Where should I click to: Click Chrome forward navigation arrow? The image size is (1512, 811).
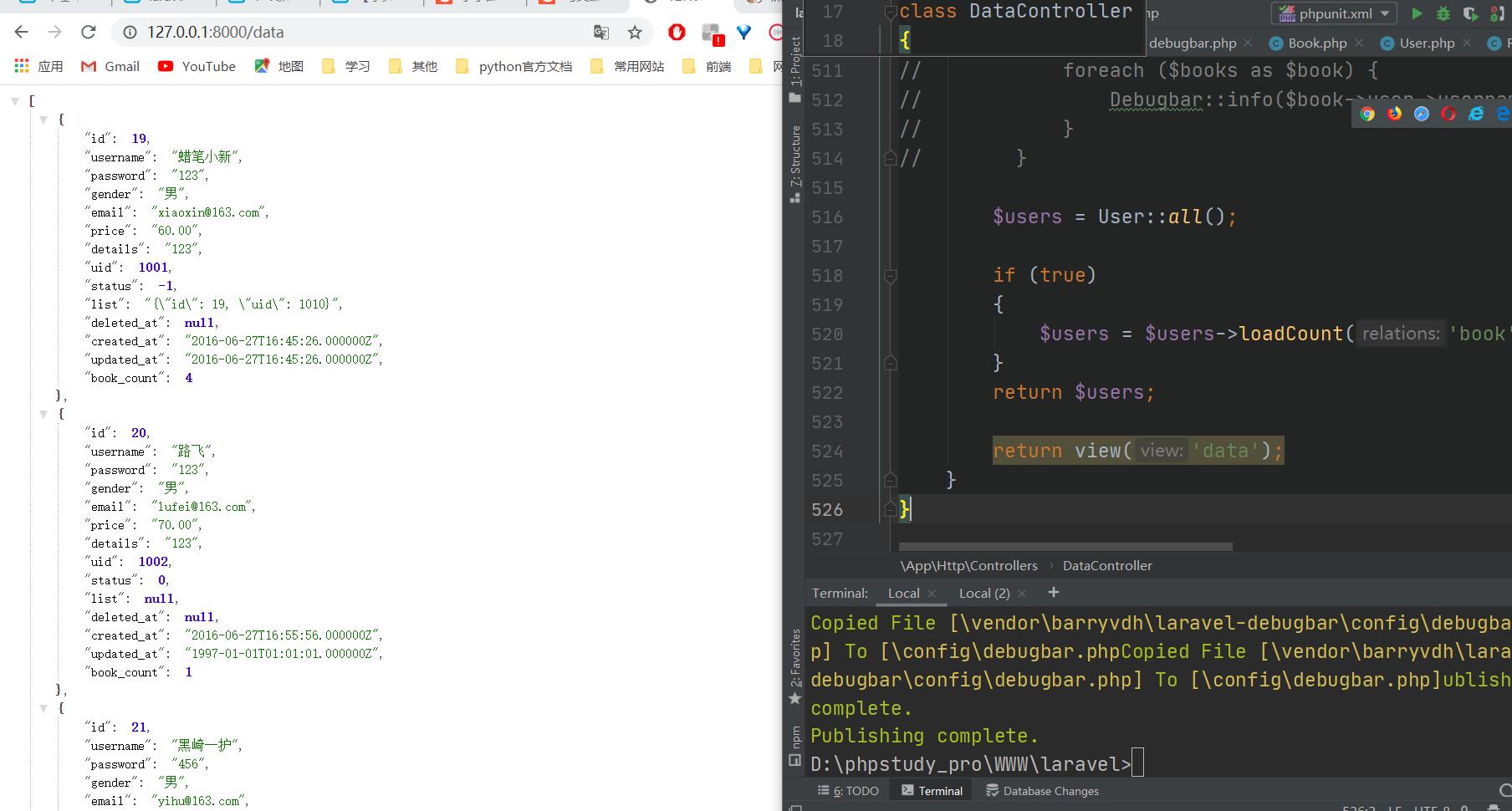tap(55, 32)
